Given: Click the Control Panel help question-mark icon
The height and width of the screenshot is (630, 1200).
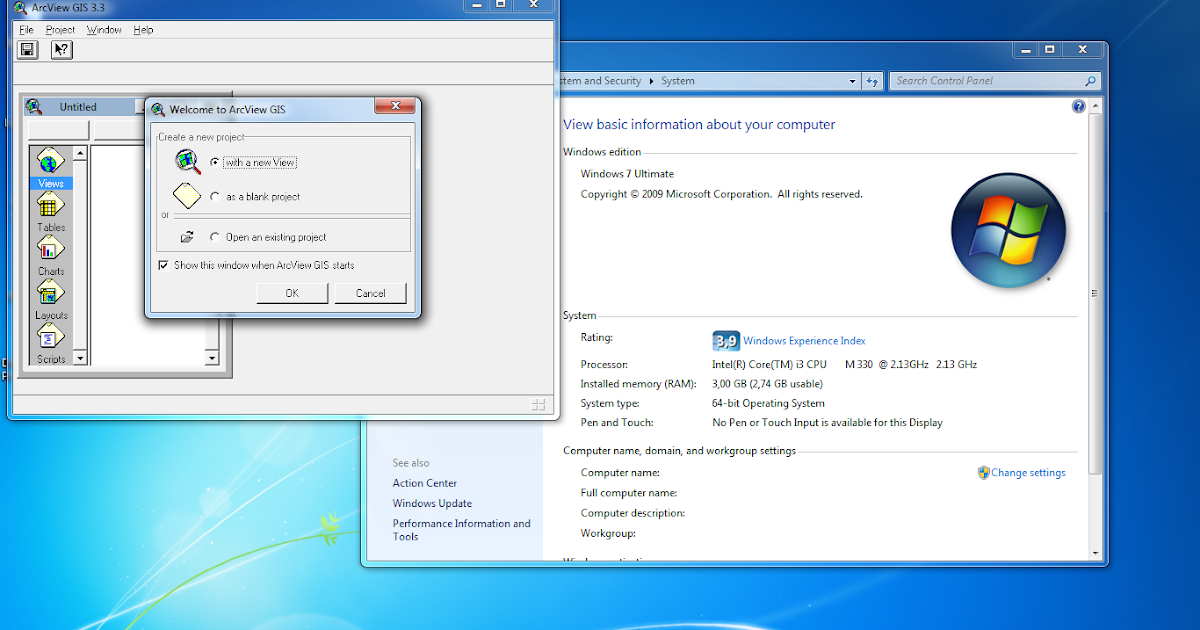Looking at the screenshot, I should point(1079,106).
